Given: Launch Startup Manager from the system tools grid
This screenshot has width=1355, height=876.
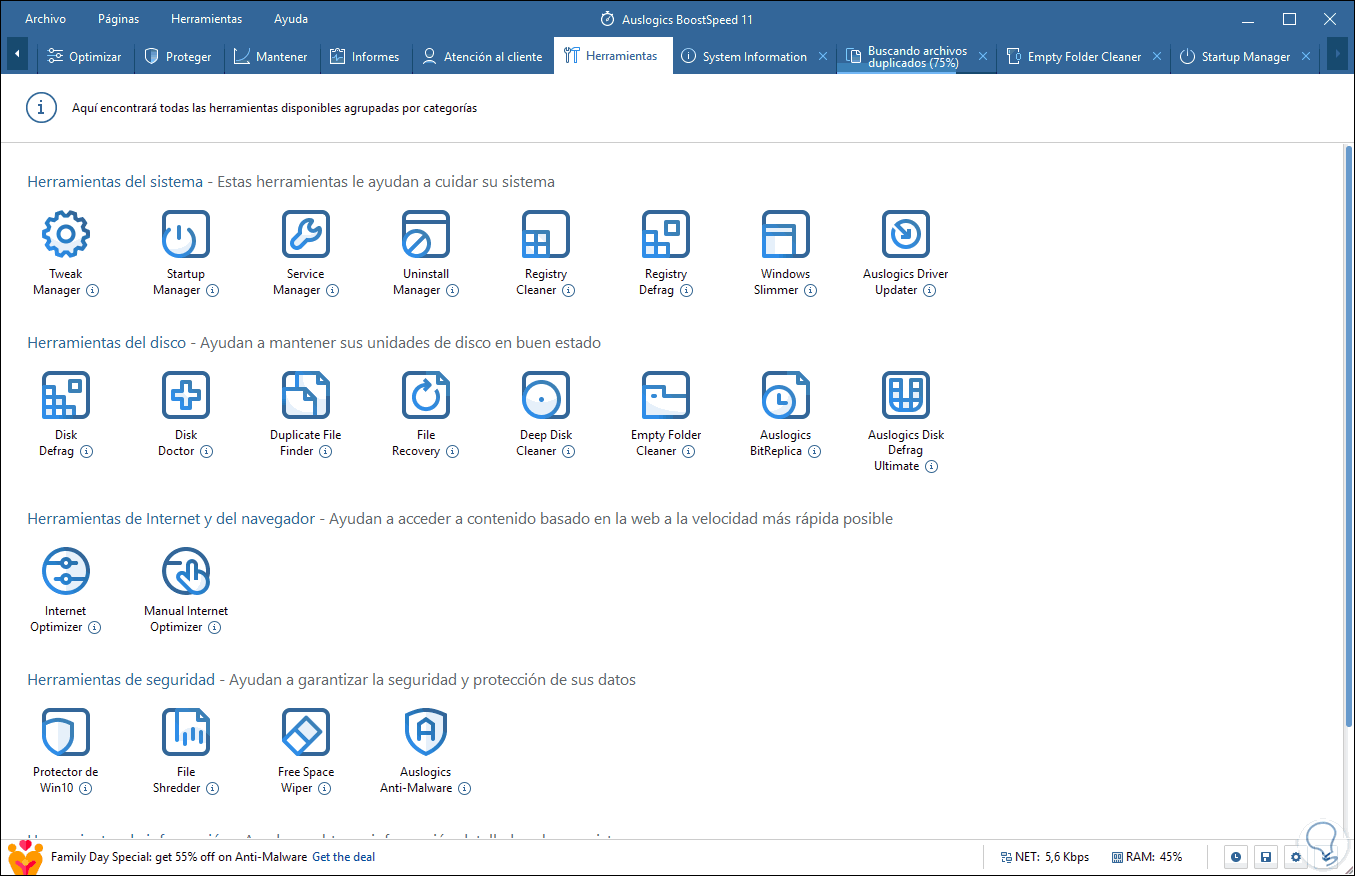Looking at the screenshot, I should click(x=186, y=235).
